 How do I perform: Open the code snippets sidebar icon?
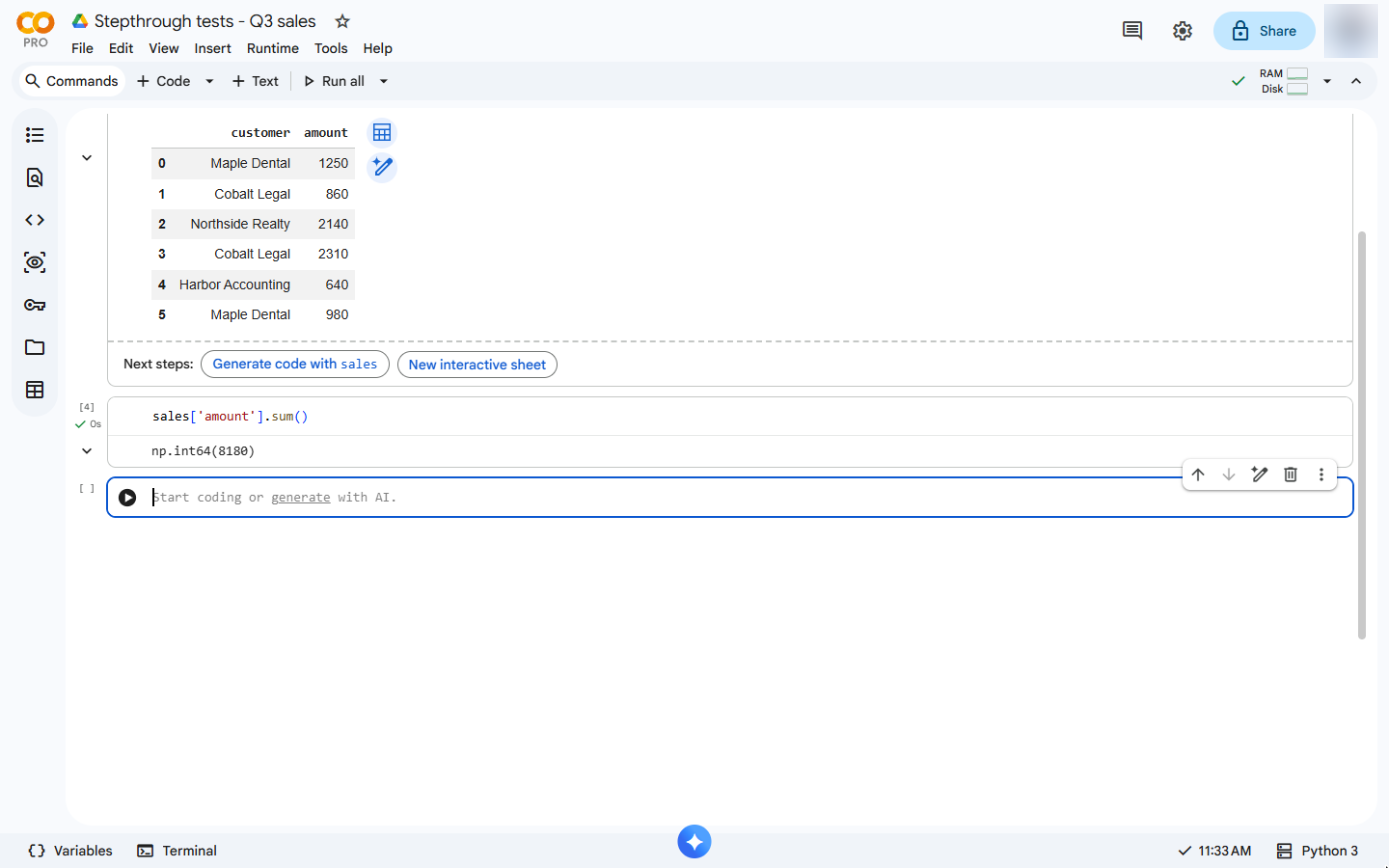tap(35, 220)
